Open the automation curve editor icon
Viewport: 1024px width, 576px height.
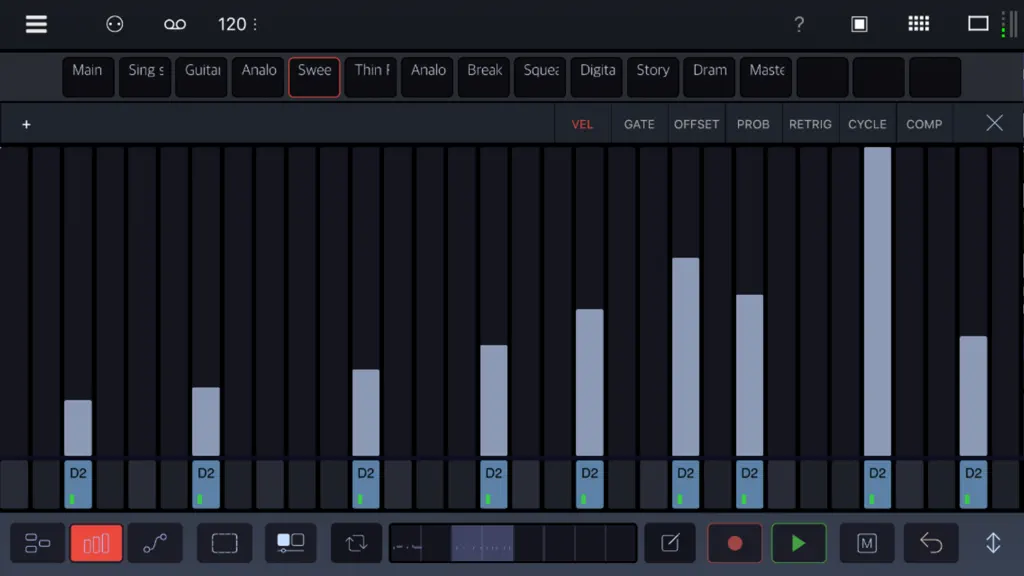pyautogui.click(x=155, y=543)
